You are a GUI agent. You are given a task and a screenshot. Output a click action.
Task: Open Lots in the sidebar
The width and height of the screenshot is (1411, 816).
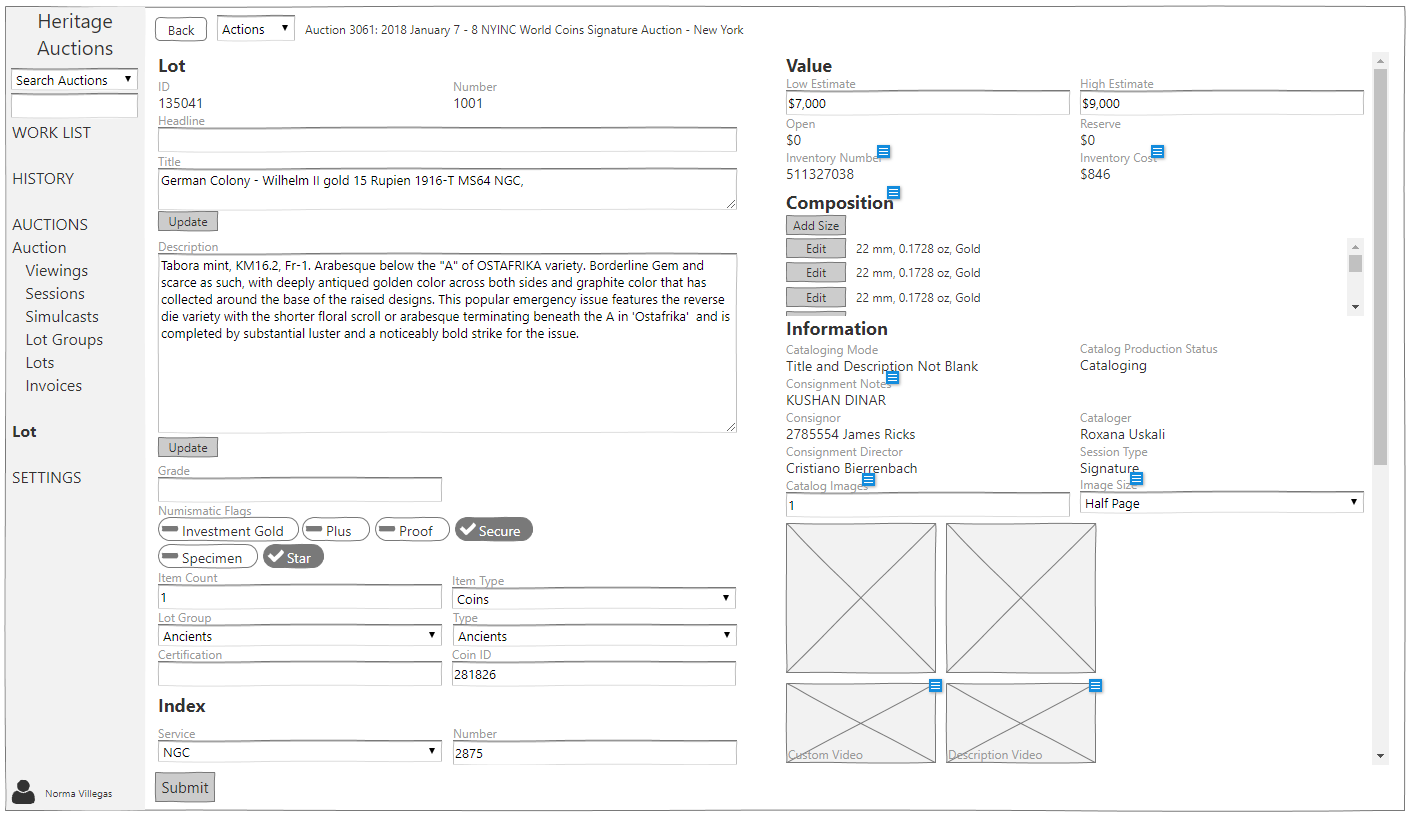40,363
